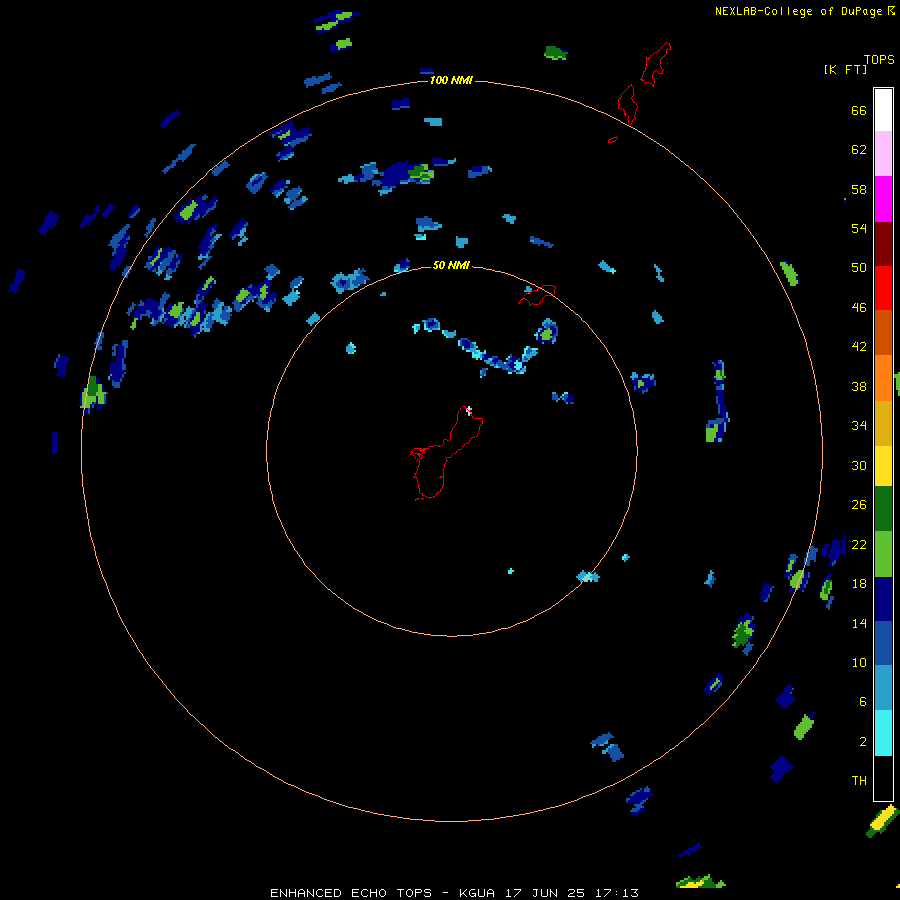The image size is (900, 900).
Task: Click the white radar site marker on Guam
Action: (x=468, y=410)
